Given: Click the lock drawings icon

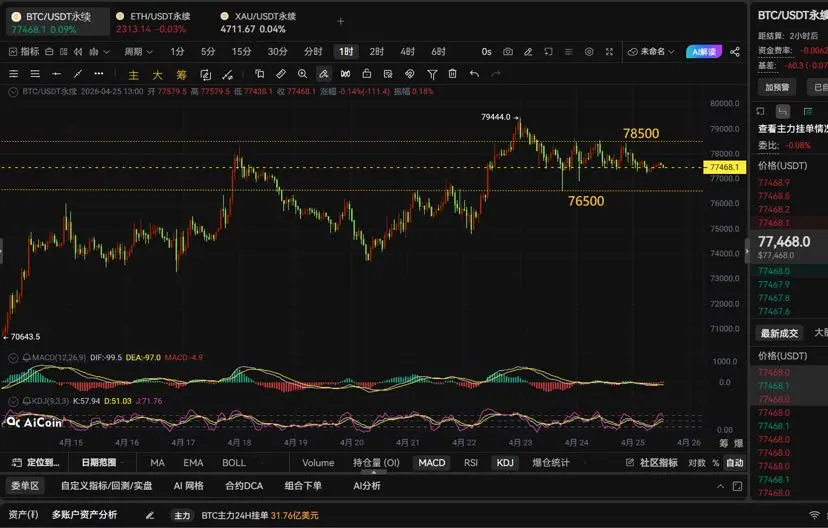Looking at the screenshot, I should click(366, 74).
